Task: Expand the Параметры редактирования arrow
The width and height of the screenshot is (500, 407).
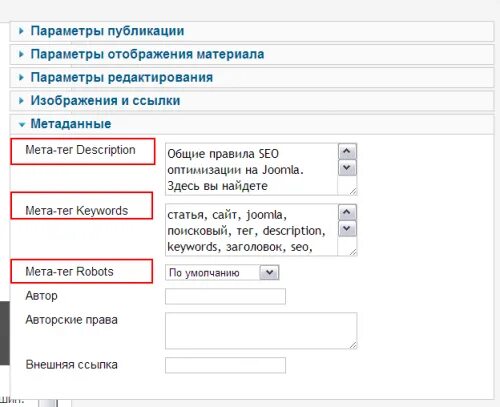Action: [x=21, y=78]
